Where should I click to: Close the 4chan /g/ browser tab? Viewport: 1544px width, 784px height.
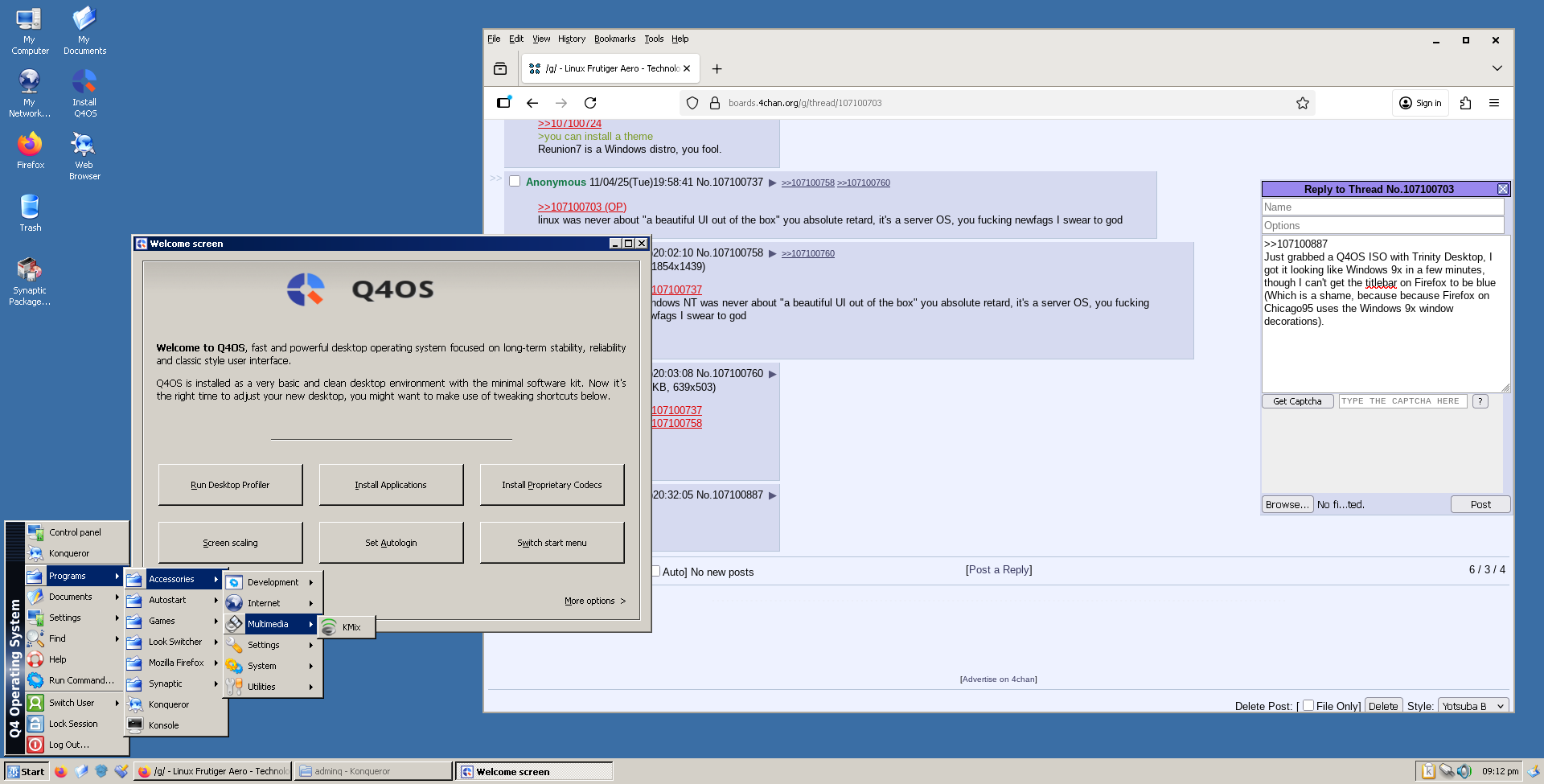point(687,69)
